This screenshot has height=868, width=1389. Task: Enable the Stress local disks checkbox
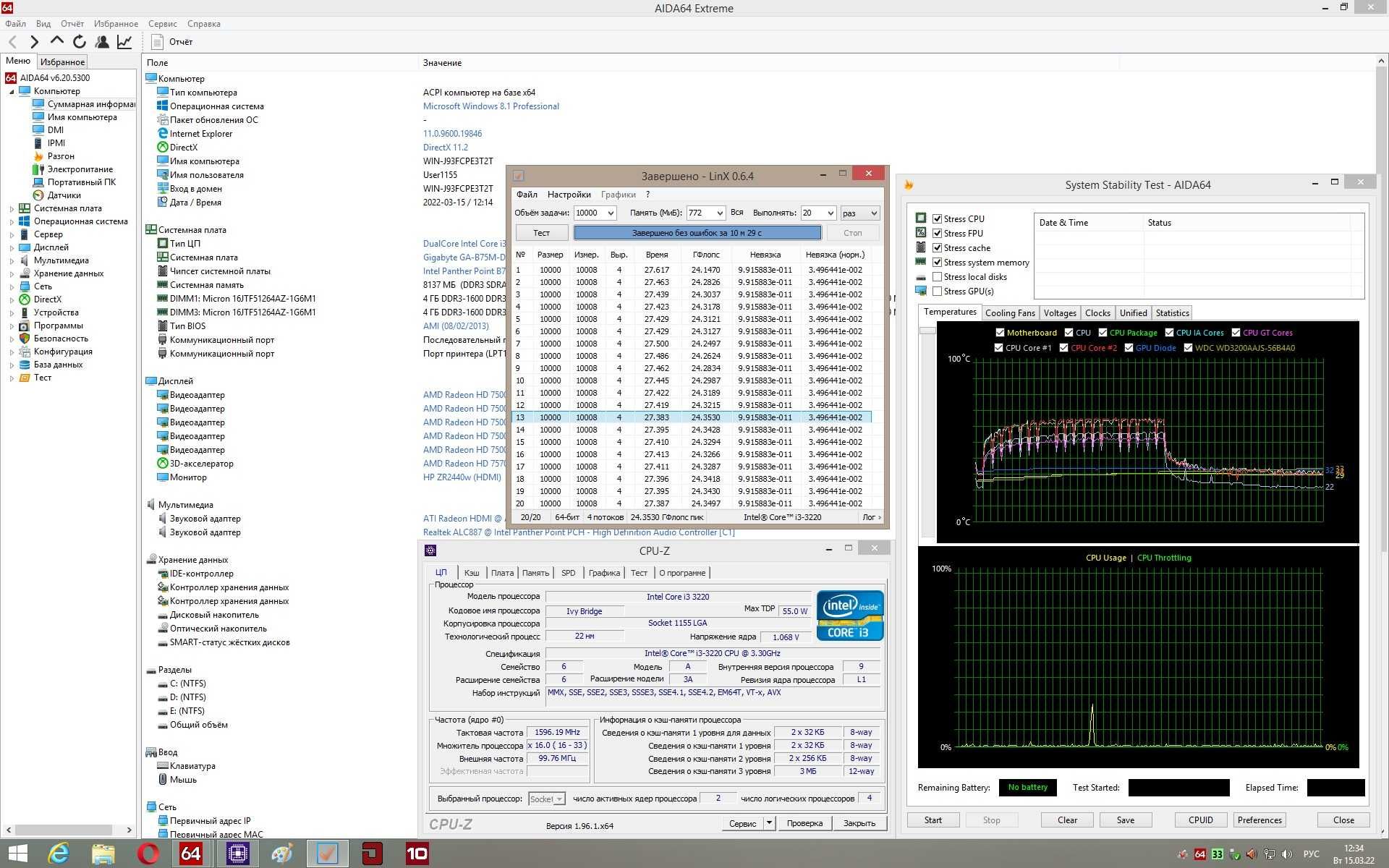click(937, 276)
